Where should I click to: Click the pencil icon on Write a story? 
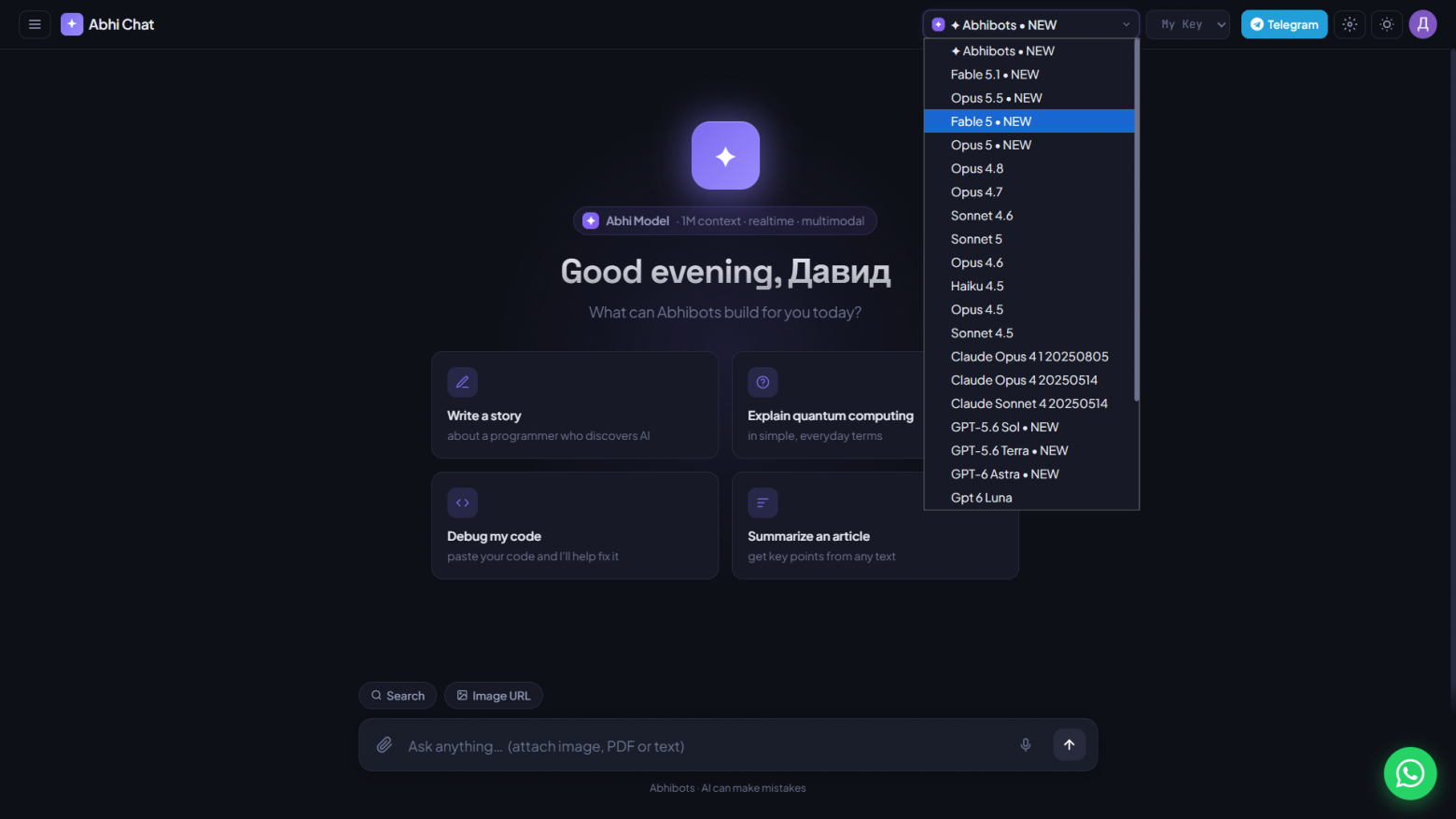pos(462,382)
